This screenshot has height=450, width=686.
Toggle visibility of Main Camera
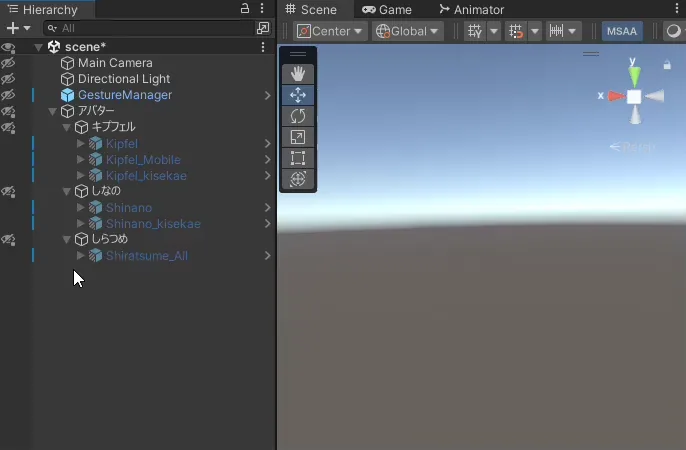pyautogui.click(x=8, y=63)
